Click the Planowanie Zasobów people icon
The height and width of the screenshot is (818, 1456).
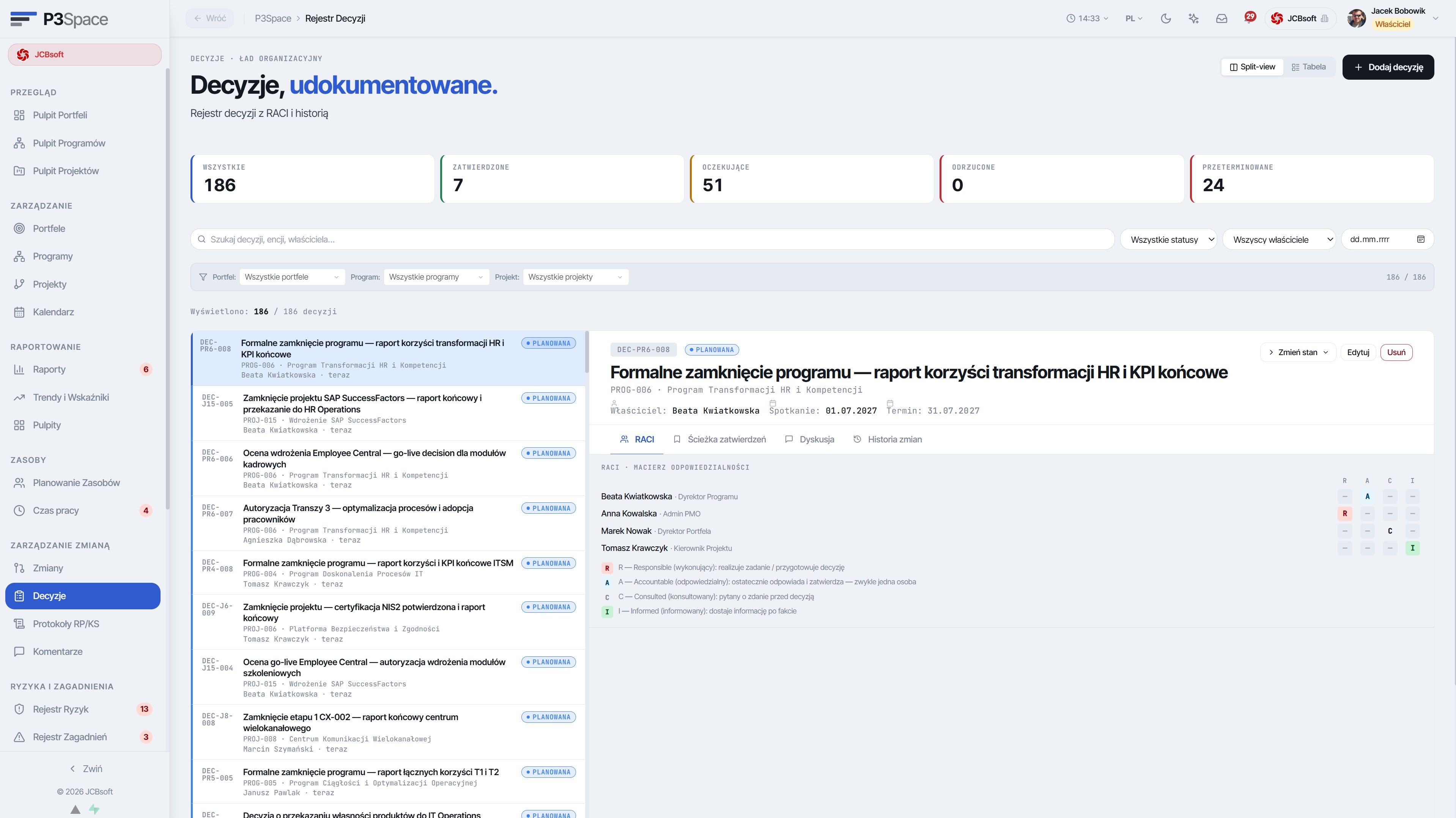19,483
